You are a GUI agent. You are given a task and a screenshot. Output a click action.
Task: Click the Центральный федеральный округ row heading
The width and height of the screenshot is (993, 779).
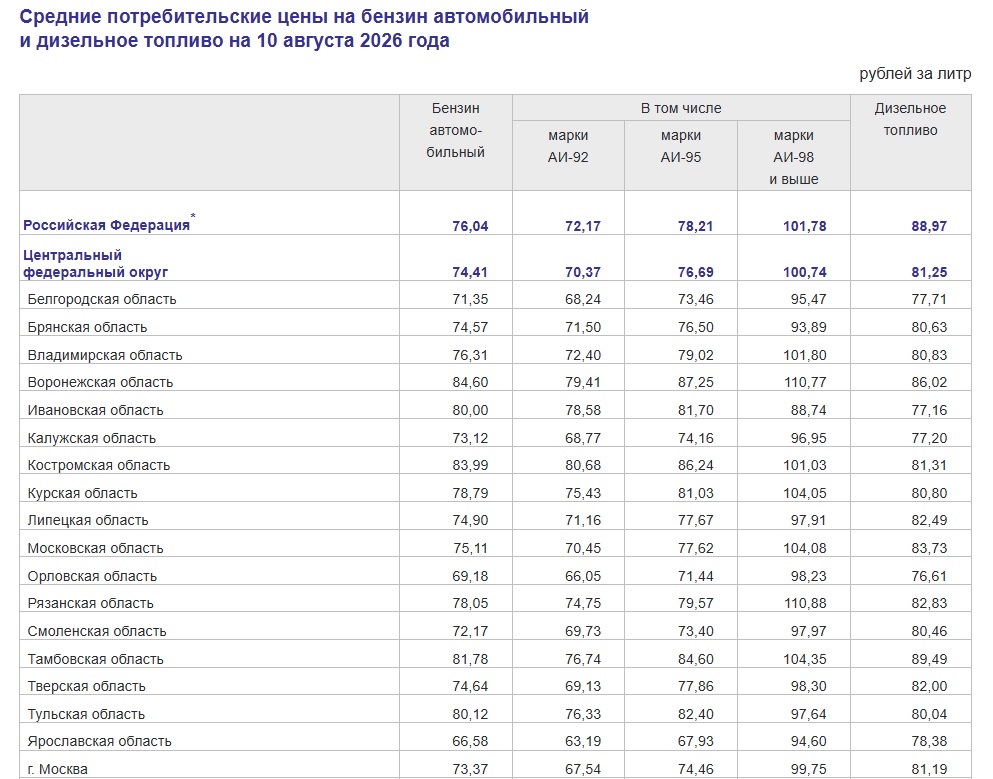96,263
